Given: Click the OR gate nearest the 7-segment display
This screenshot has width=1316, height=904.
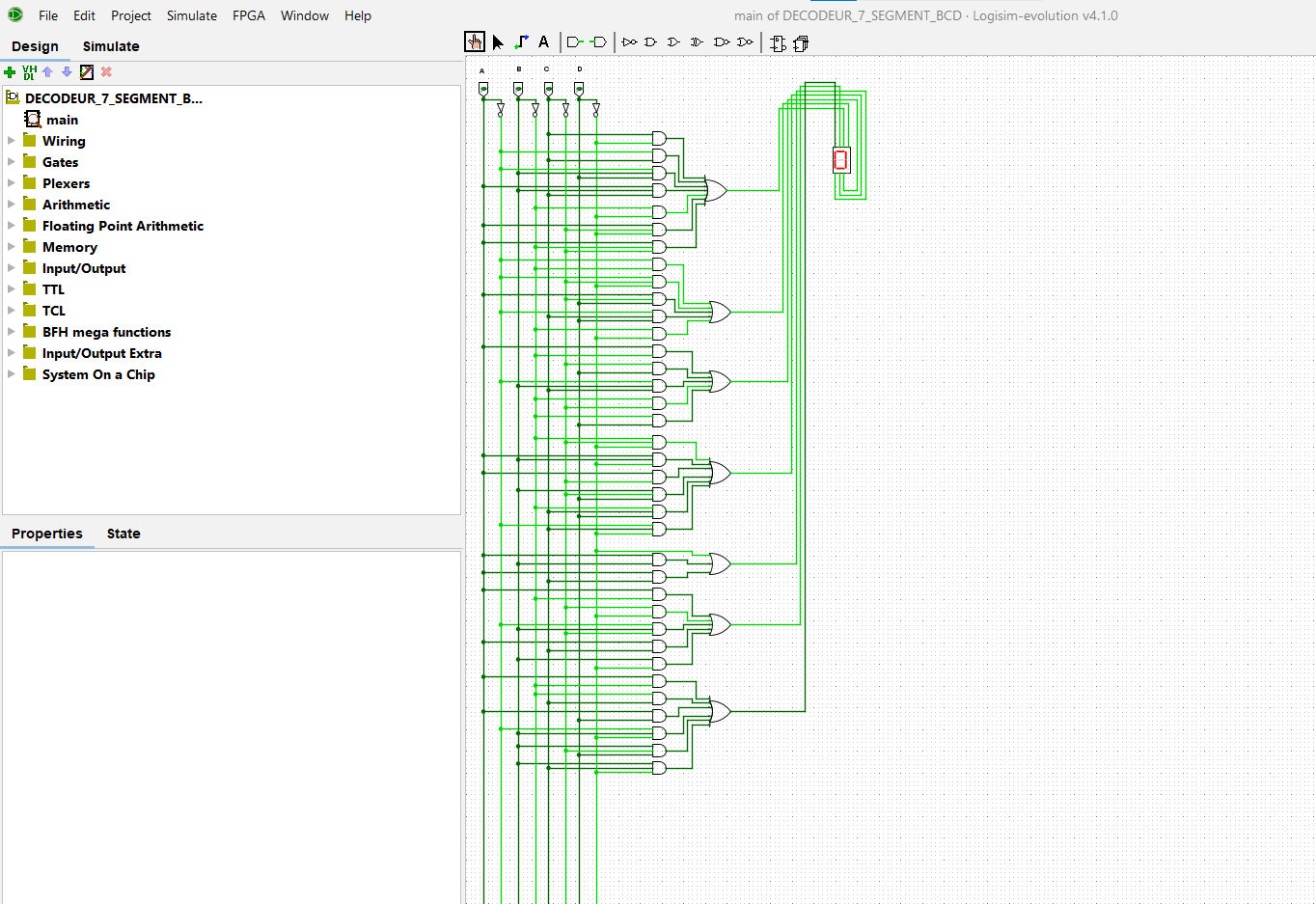Looking at the screenshot, I should pos(716,190).
